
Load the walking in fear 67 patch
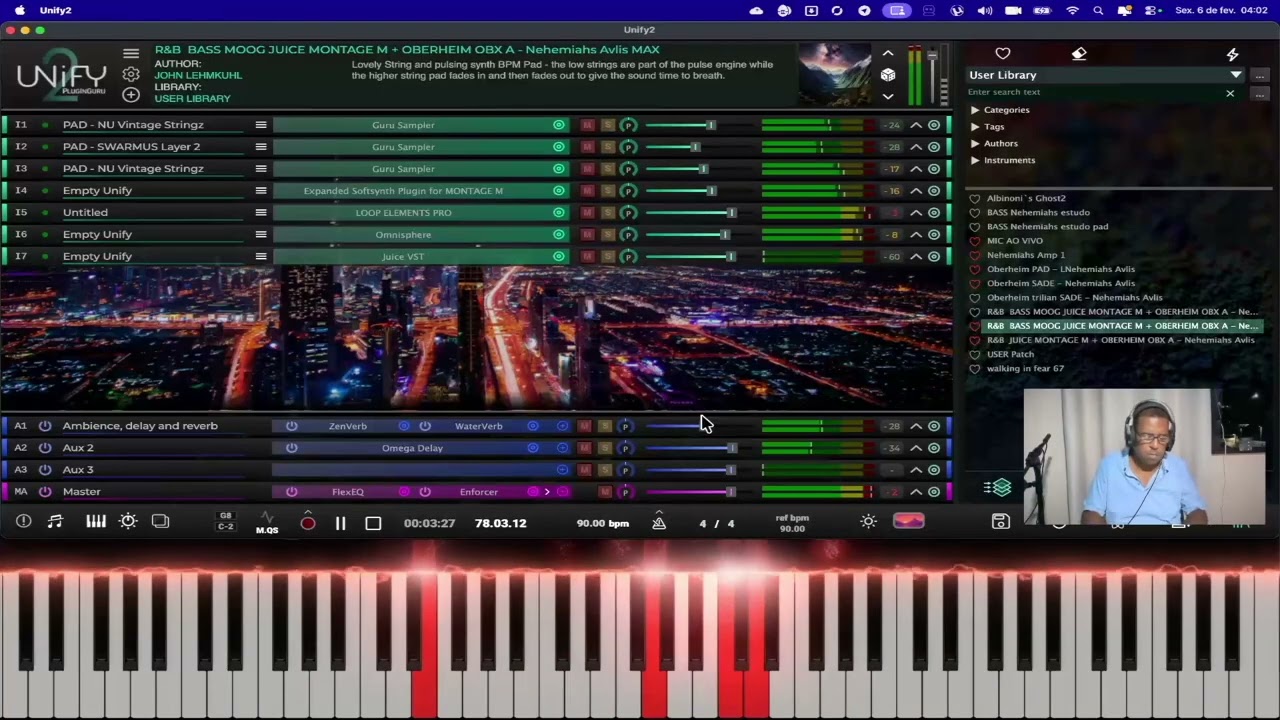pyautogui.click(x=1025, y=369)
